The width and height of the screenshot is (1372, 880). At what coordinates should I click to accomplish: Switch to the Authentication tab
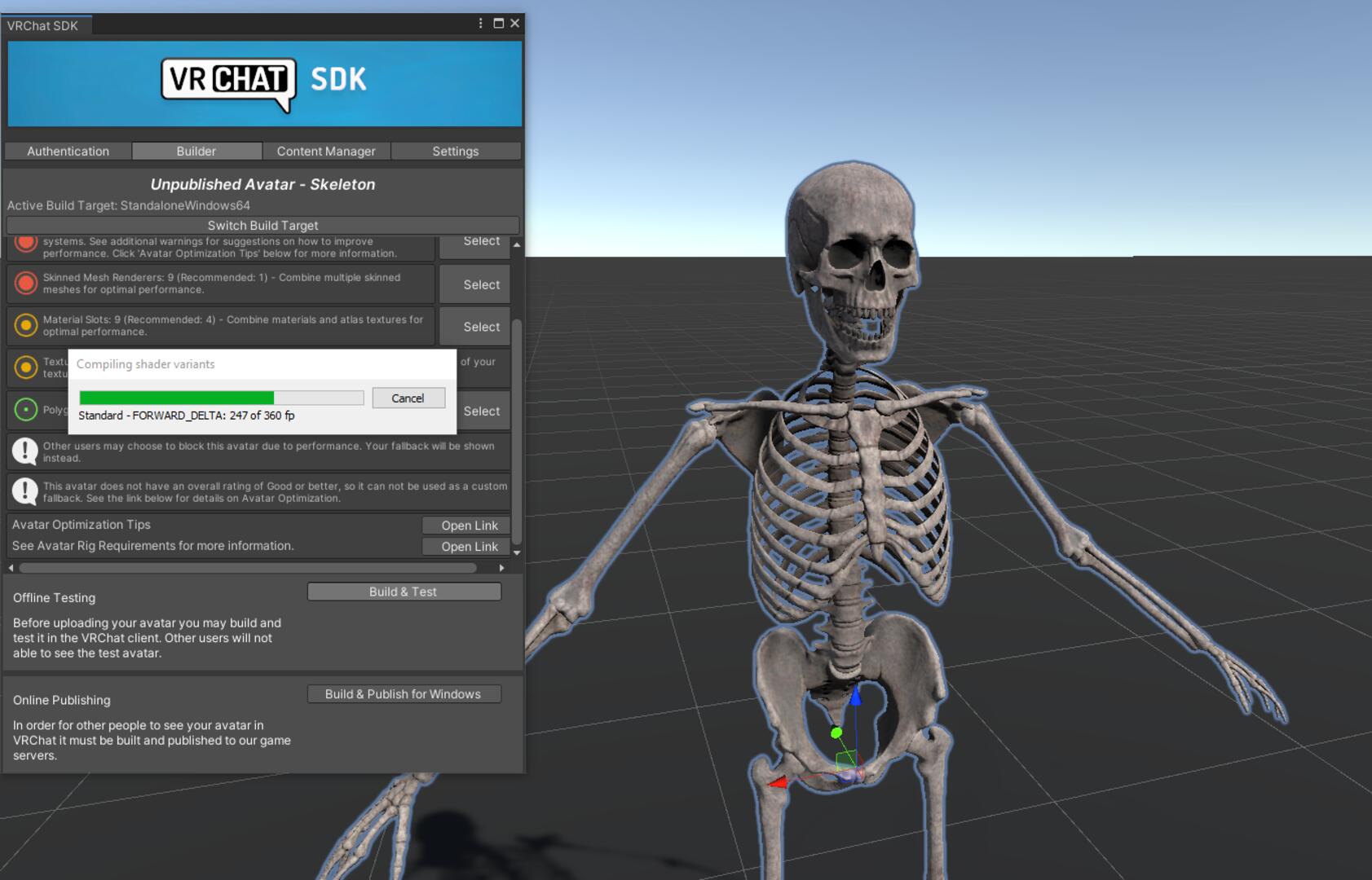tap(68, 152)
